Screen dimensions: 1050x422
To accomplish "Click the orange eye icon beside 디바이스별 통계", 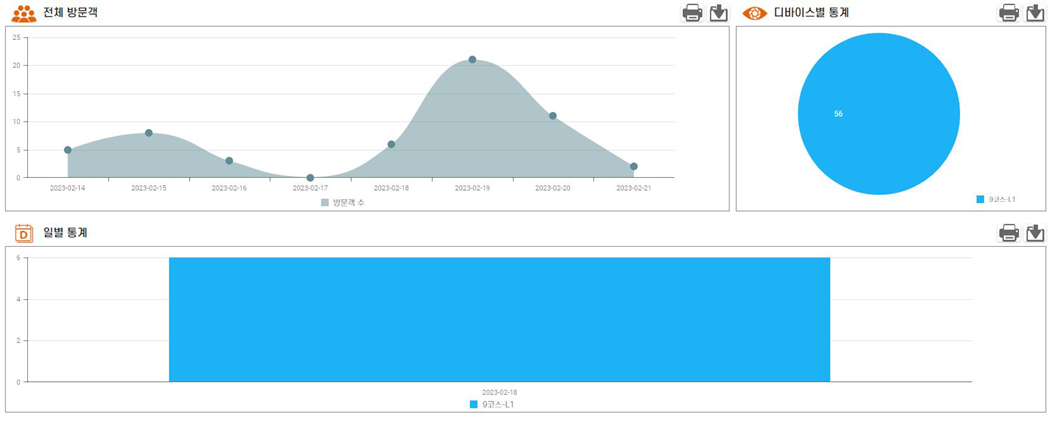I will click(x=755, y=13).
